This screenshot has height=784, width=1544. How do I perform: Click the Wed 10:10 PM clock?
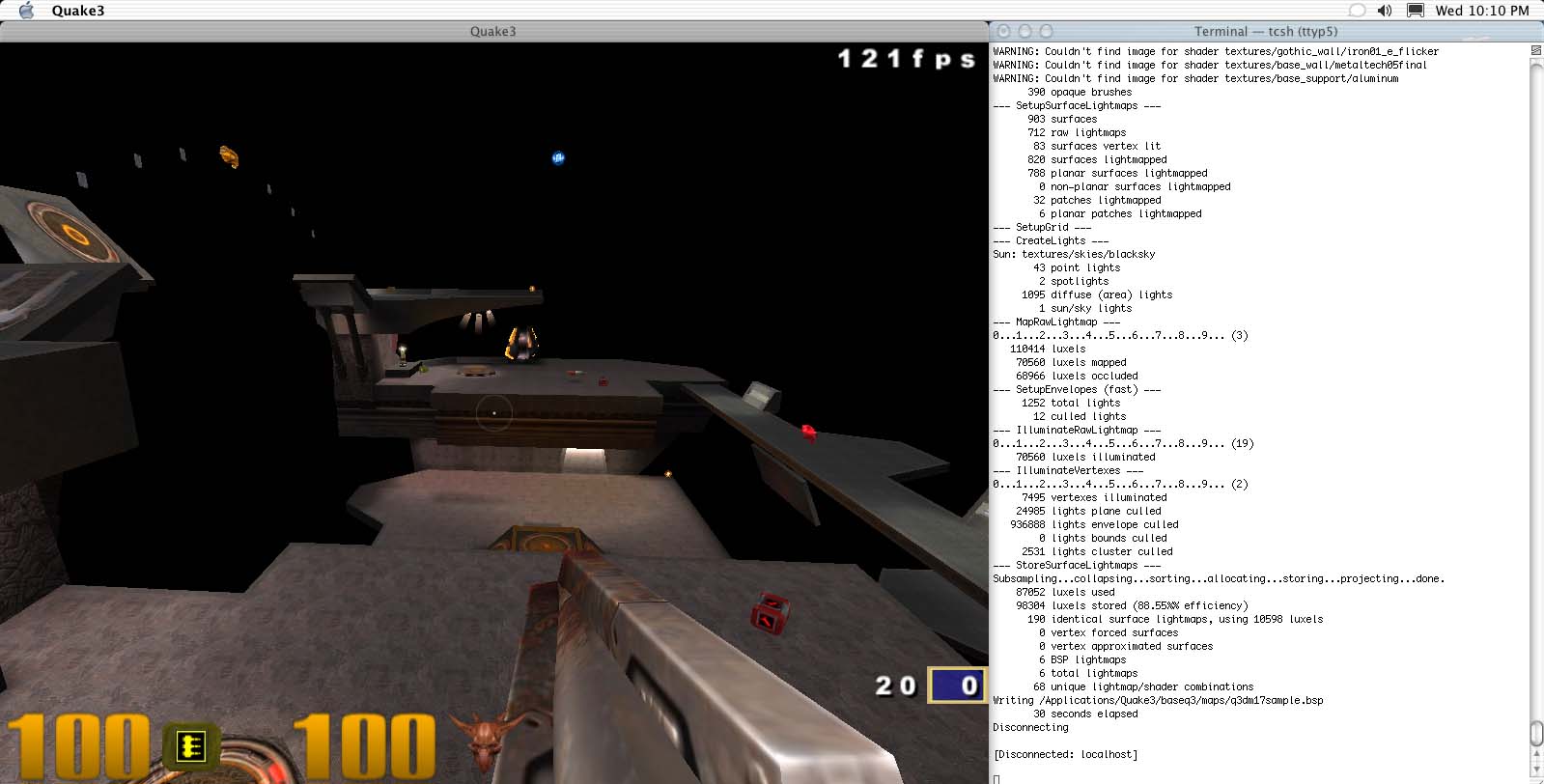[1481, 11]
